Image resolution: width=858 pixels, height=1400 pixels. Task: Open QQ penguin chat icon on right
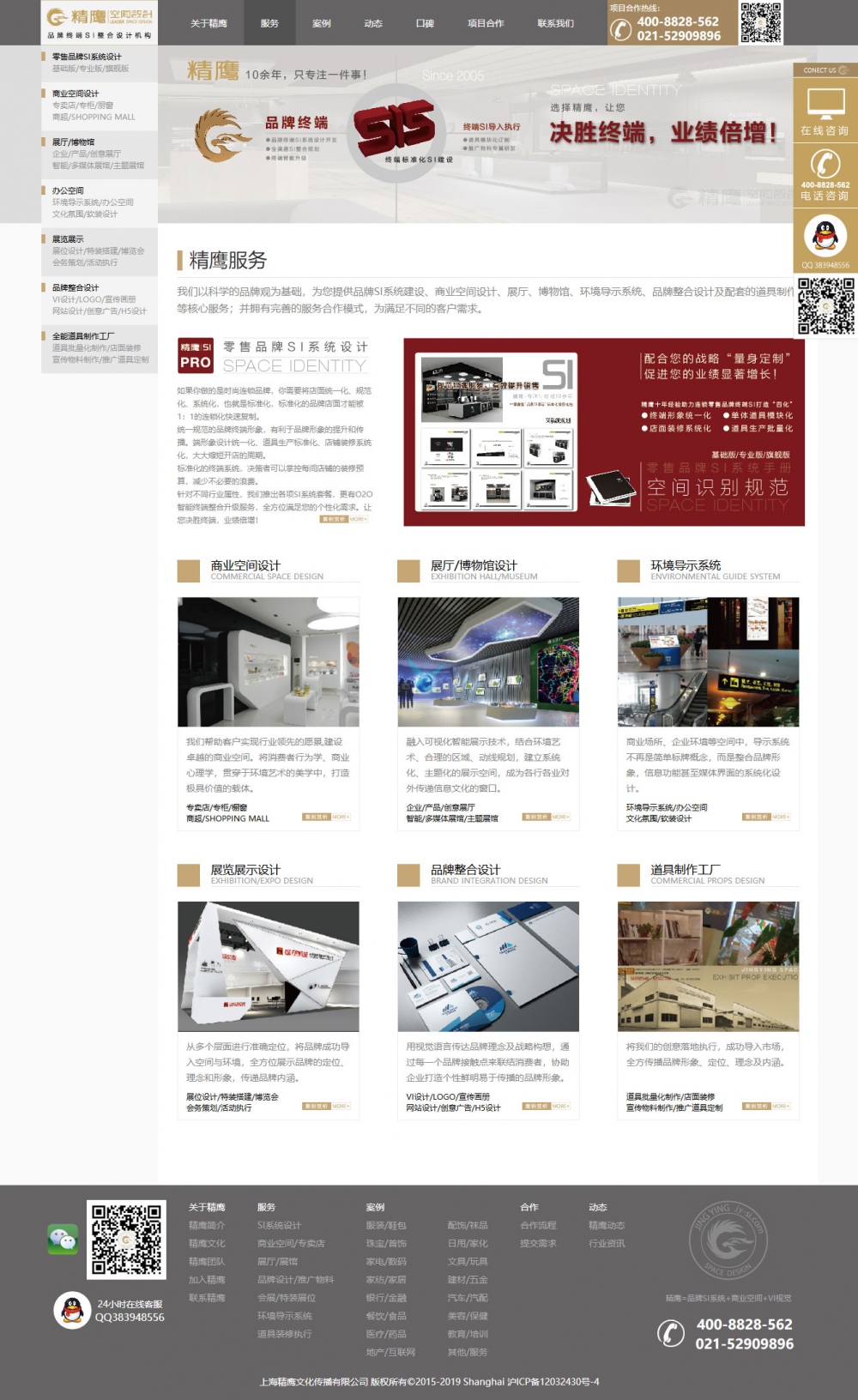coord(825,234)
